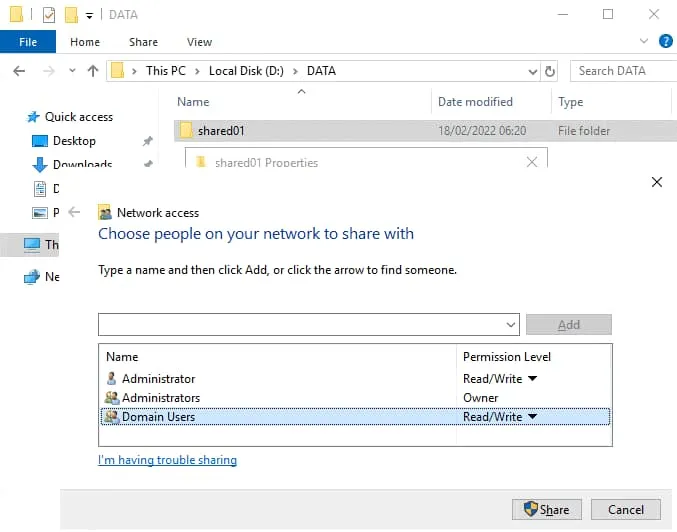
Task: Select Desktop in Quick access
Action: 74,141
